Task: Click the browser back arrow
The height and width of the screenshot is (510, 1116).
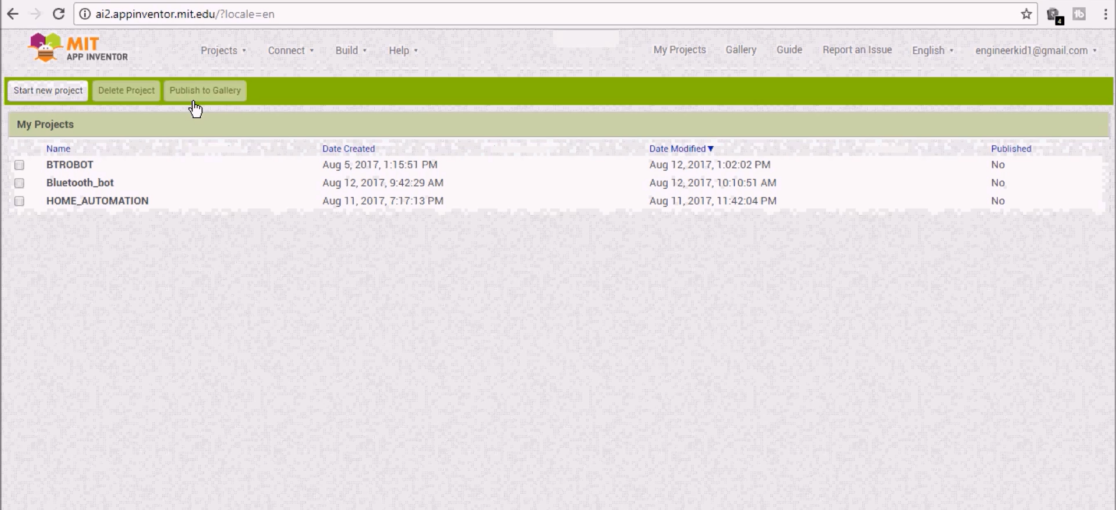Action: (x=13, y=14)
